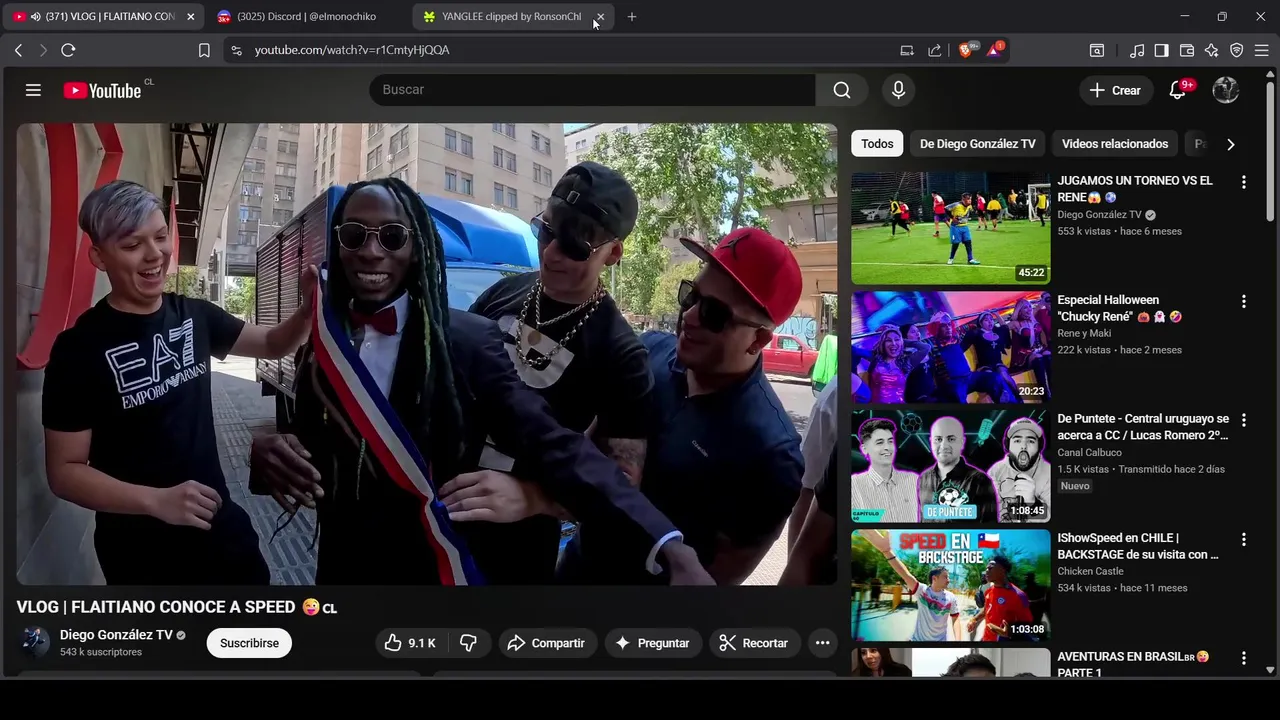Click the Compartir button
Screen dimensions: 1280x720
546,643
